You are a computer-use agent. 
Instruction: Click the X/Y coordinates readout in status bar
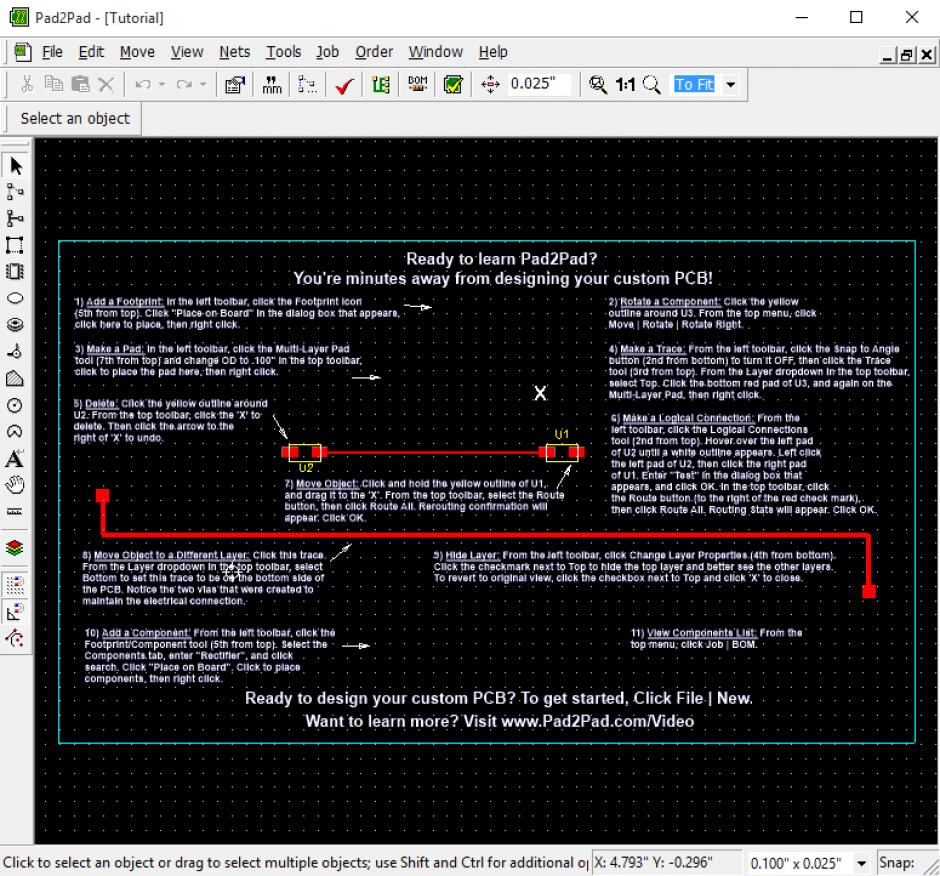point(667,863)
